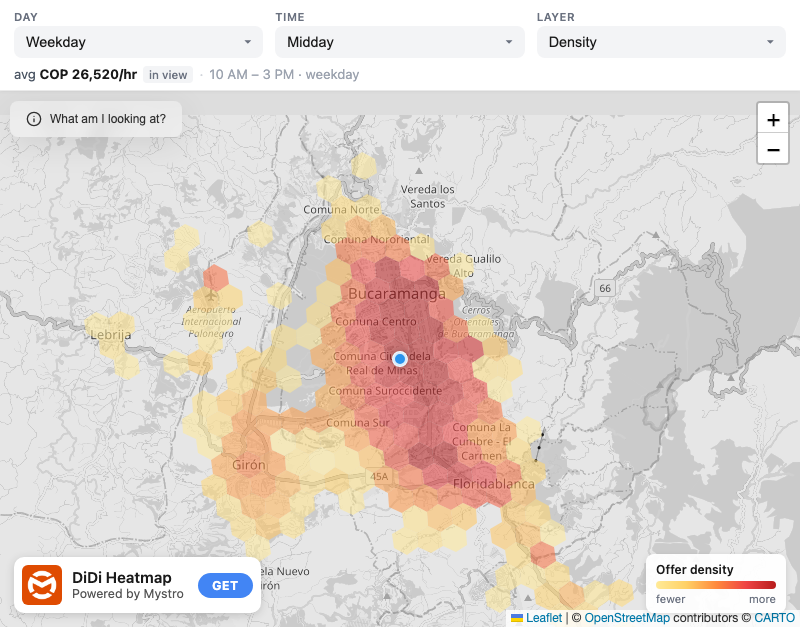Open the CARTO attribution link
Image resolution: width=800 pixels, height=627 pixels.
click(x=774, y=618)
